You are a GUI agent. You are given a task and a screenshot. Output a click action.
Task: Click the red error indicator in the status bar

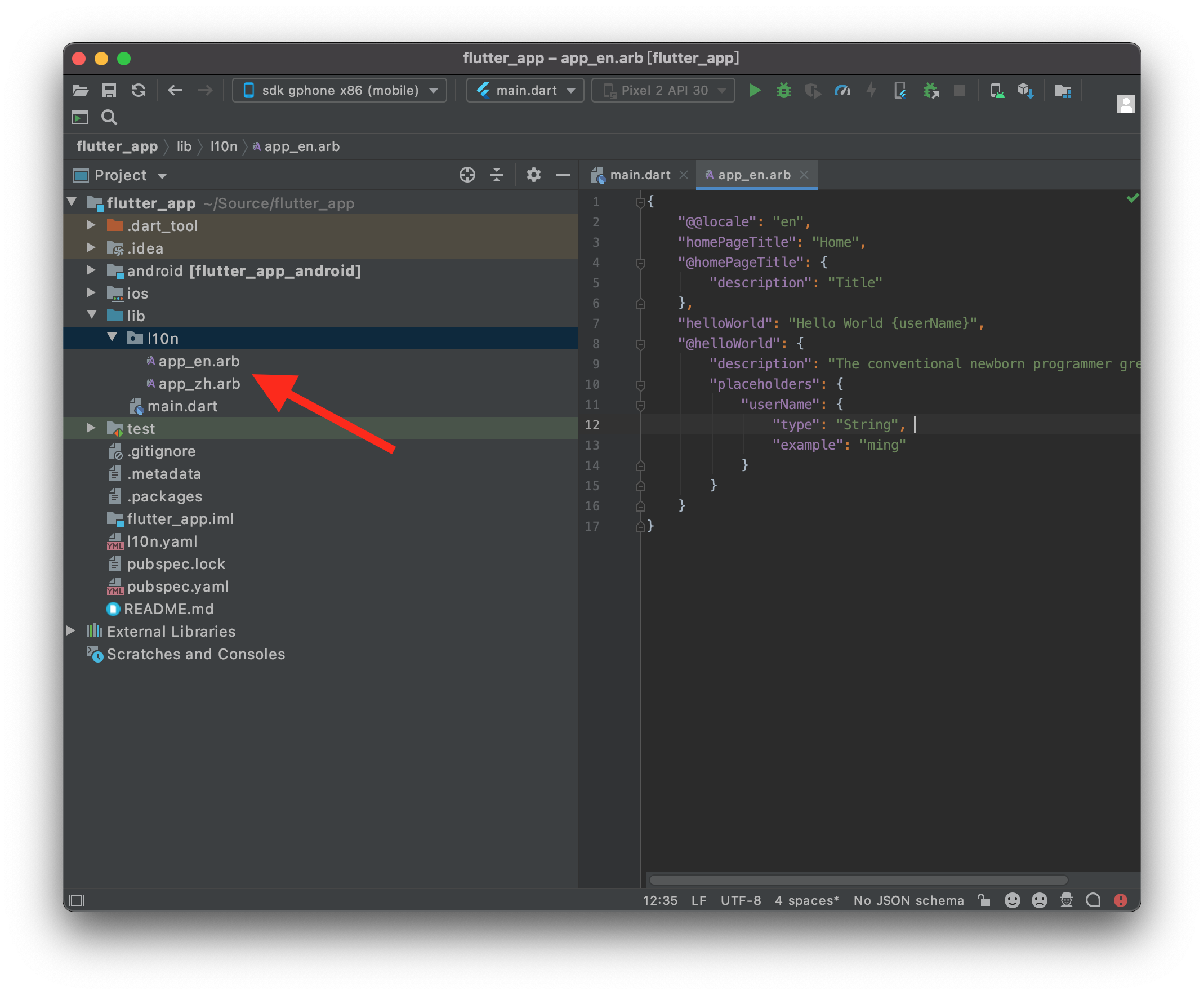[x=1120, y=900]
